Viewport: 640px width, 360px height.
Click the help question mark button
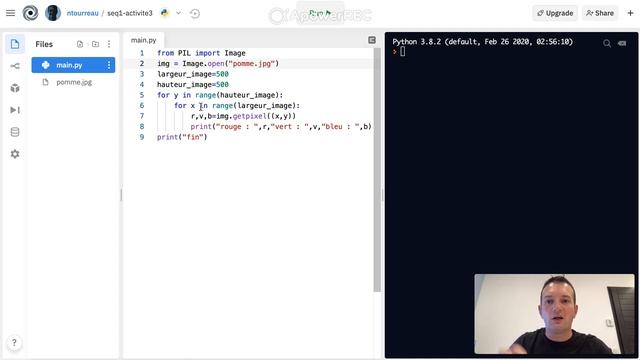click(14, 342)
